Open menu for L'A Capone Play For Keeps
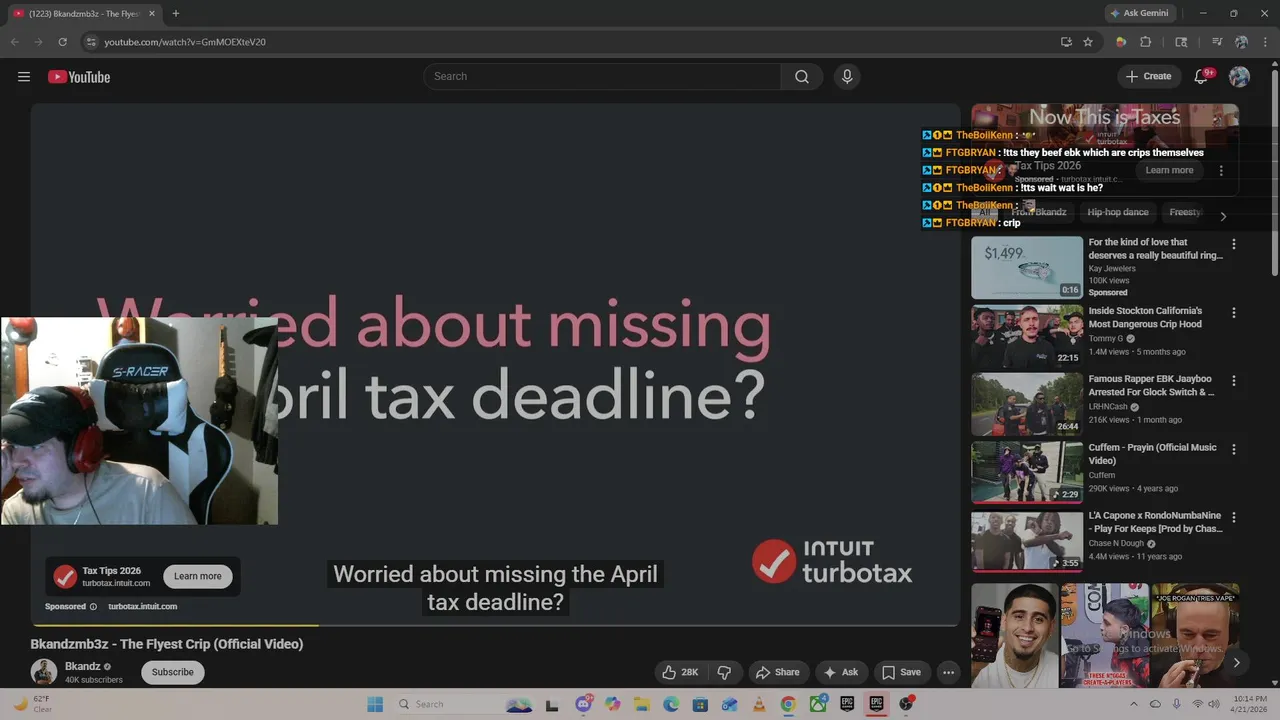 [1234, 517]
